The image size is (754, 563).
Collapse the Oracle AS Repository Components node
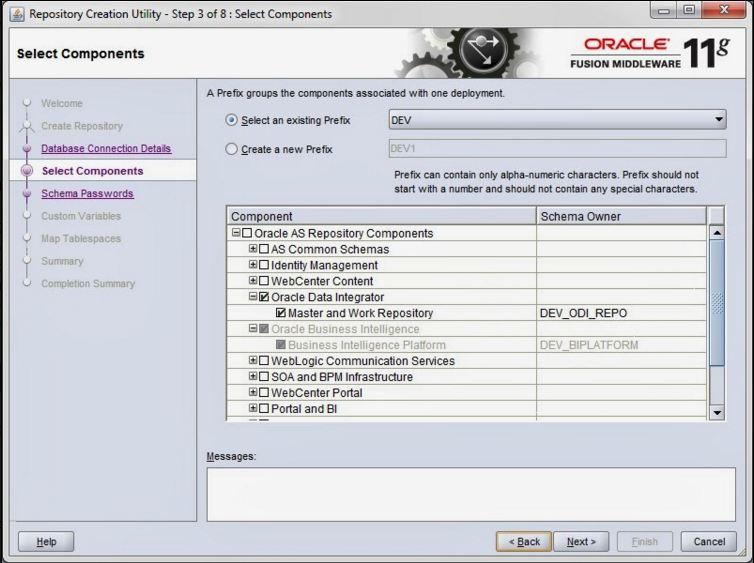(236, 233)
